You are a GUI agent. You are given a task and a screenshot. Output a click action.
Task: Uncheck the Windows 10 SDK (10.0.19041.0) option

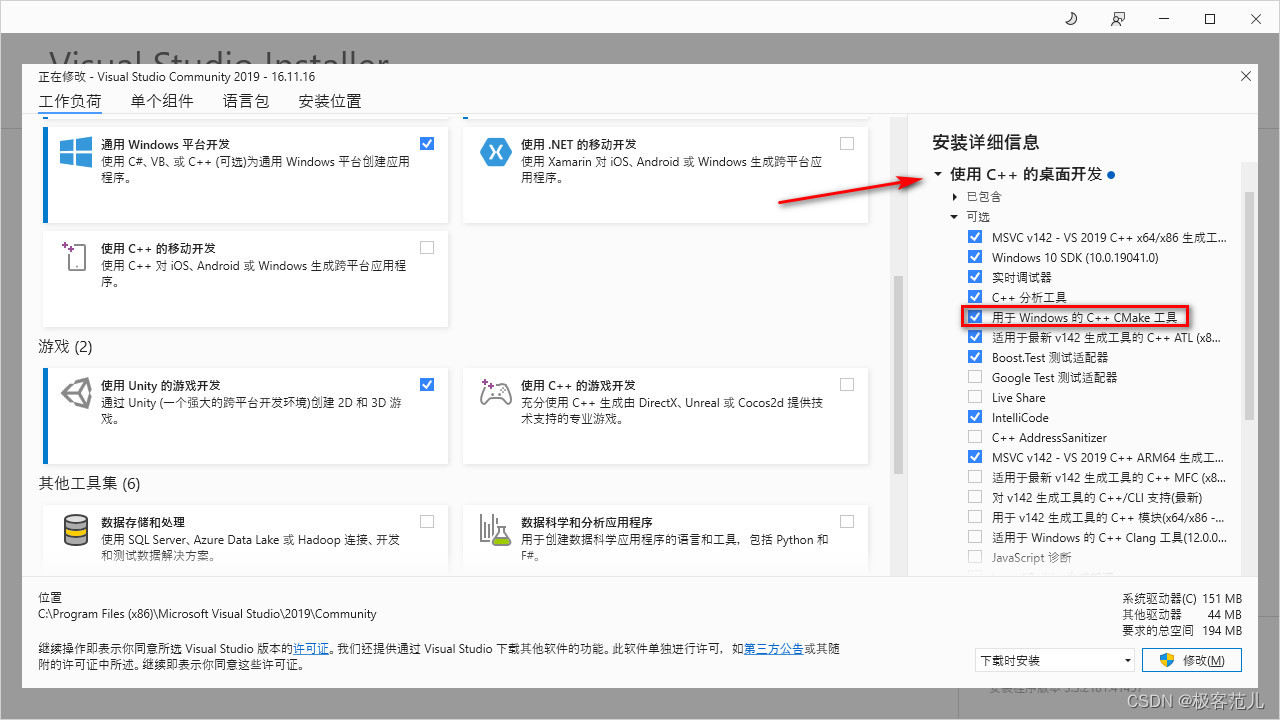975,257
